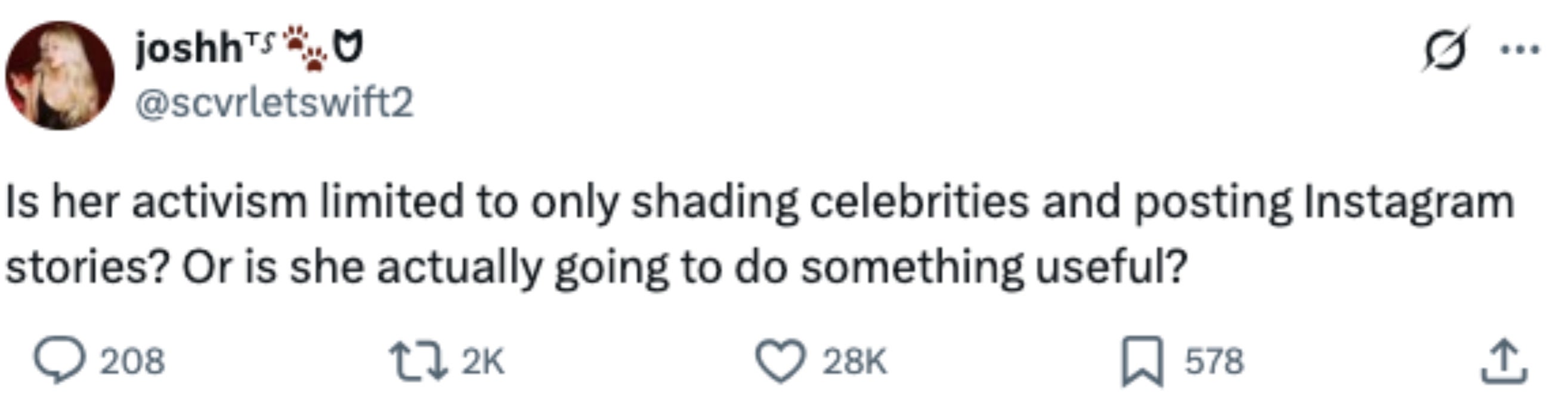The height and width of the screenshot is (406, 1568).
Task: Click the 208 replies count
Action: (x=132, y=361)
